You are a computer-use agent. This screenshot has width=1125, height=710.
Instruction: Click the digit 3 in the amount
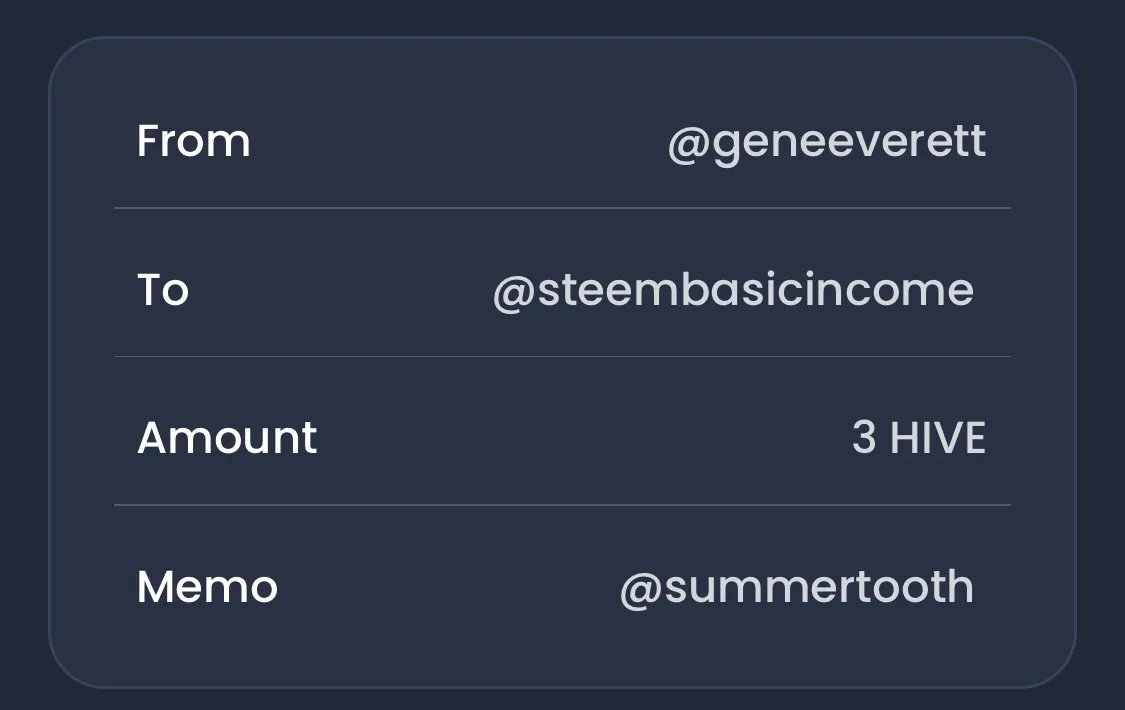coord(864,437)
